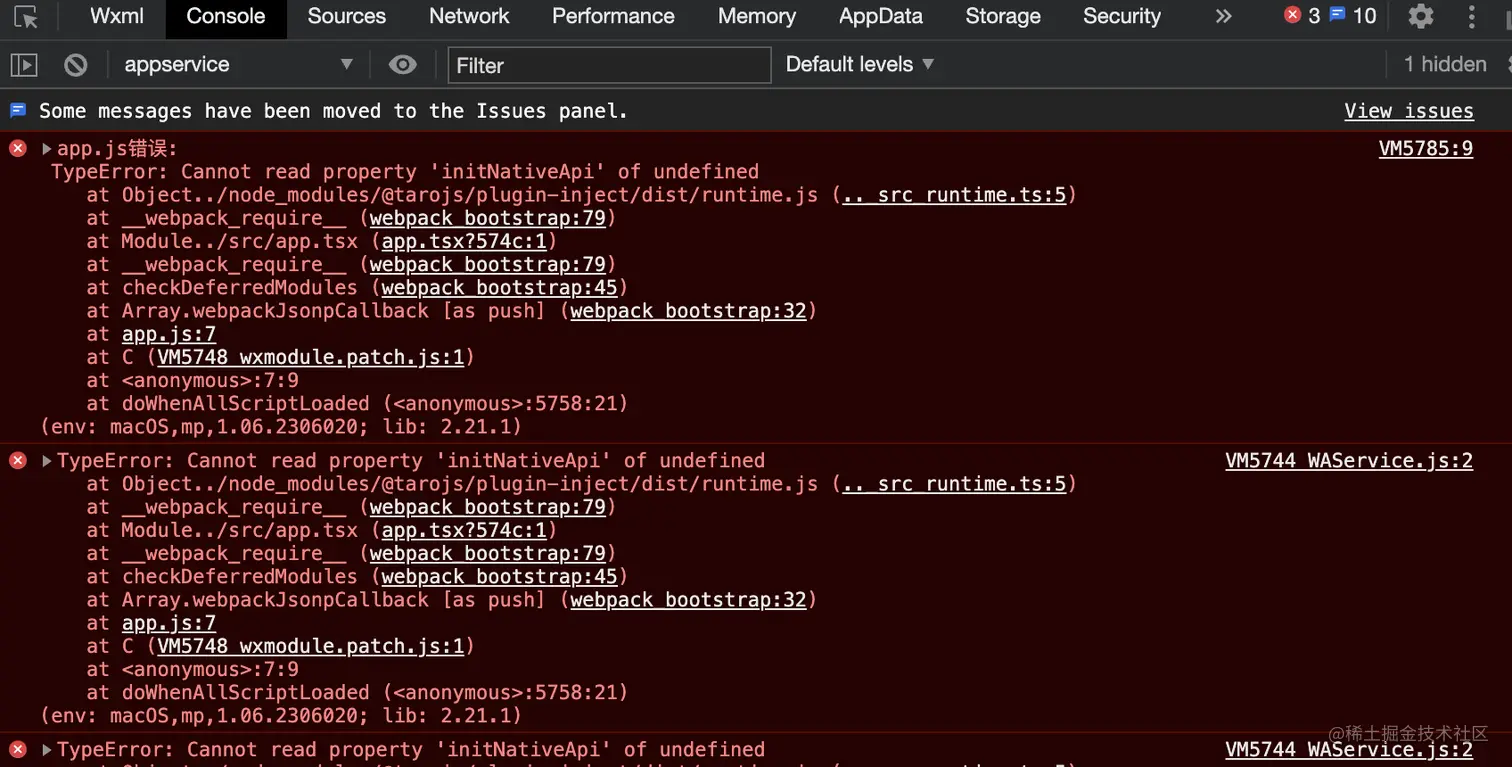Switch to the Storage tab

click(x=1003, y=16)
